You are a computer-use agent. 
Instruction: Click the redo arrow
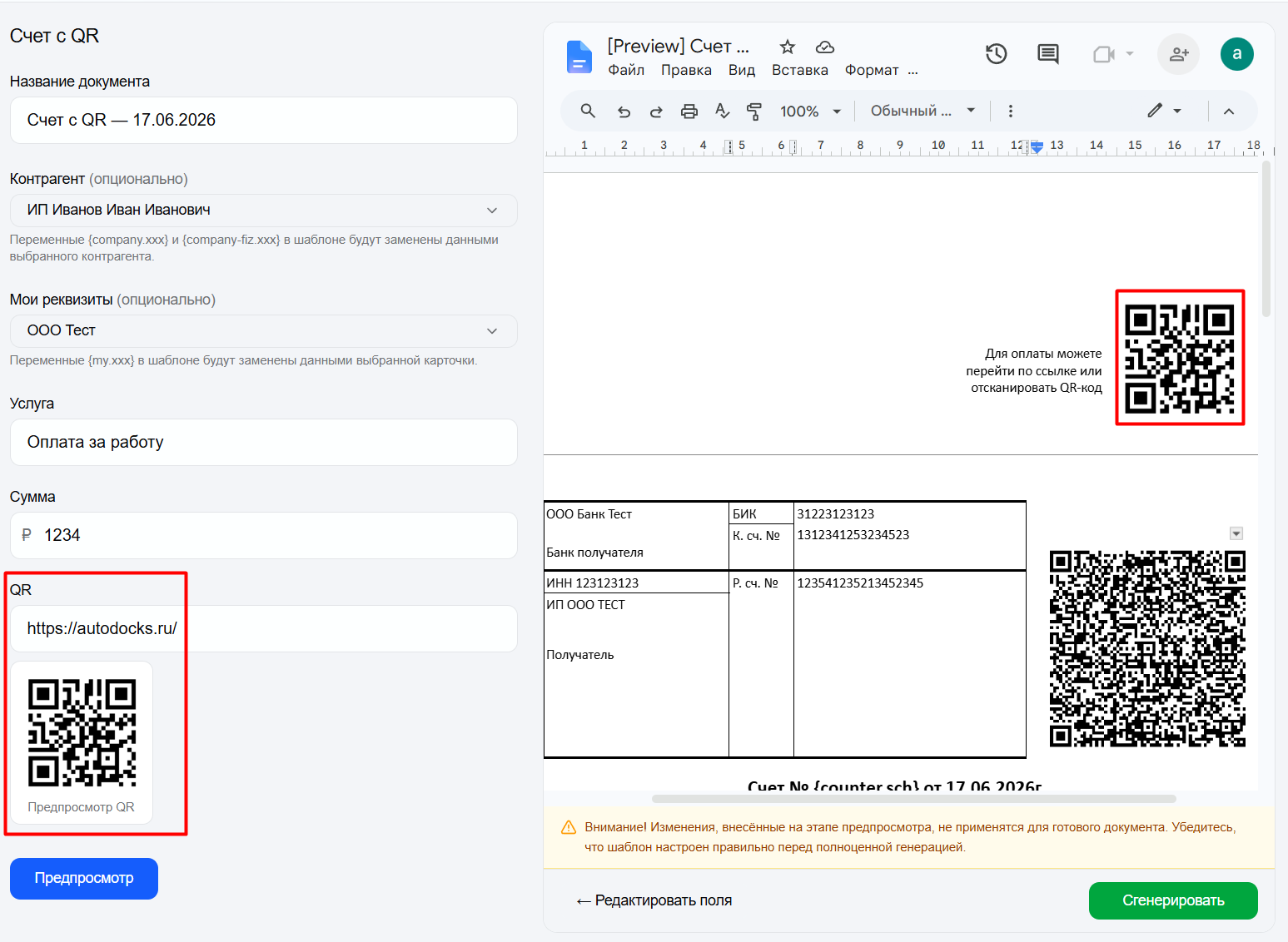pos(656,112)
